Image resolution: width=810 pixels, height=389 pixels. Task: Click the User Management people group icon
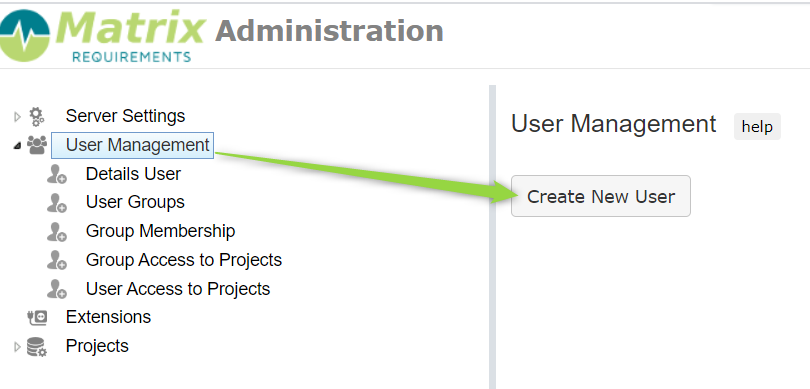tap(37, 145)
